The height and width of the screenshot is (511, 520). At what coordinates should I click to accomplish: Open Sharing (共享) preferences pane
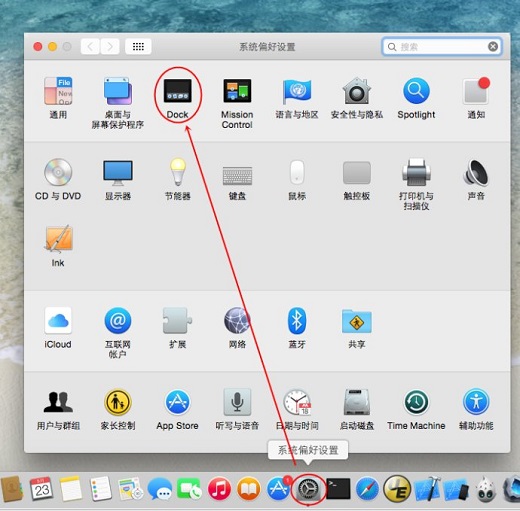(x=357, y=328)
